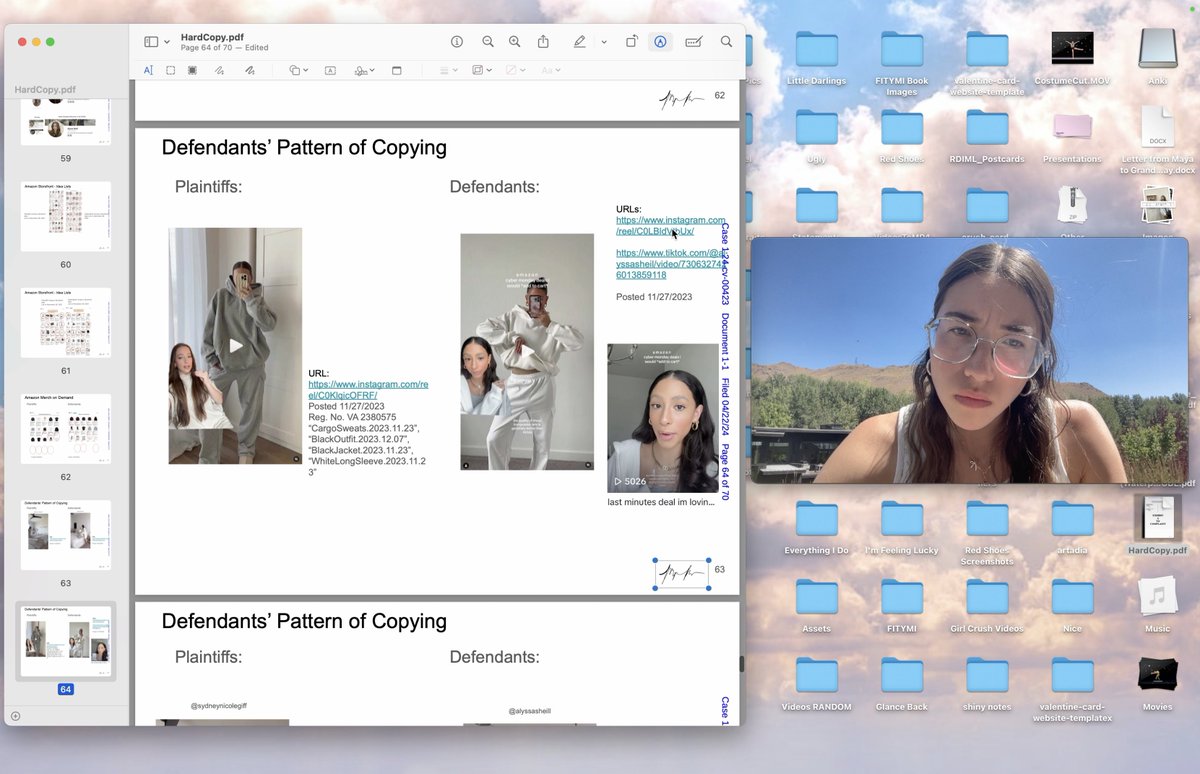
Task: Select page 64 thumbnail in sidebar
Action: pyautogui.click(x=66, y=641)
